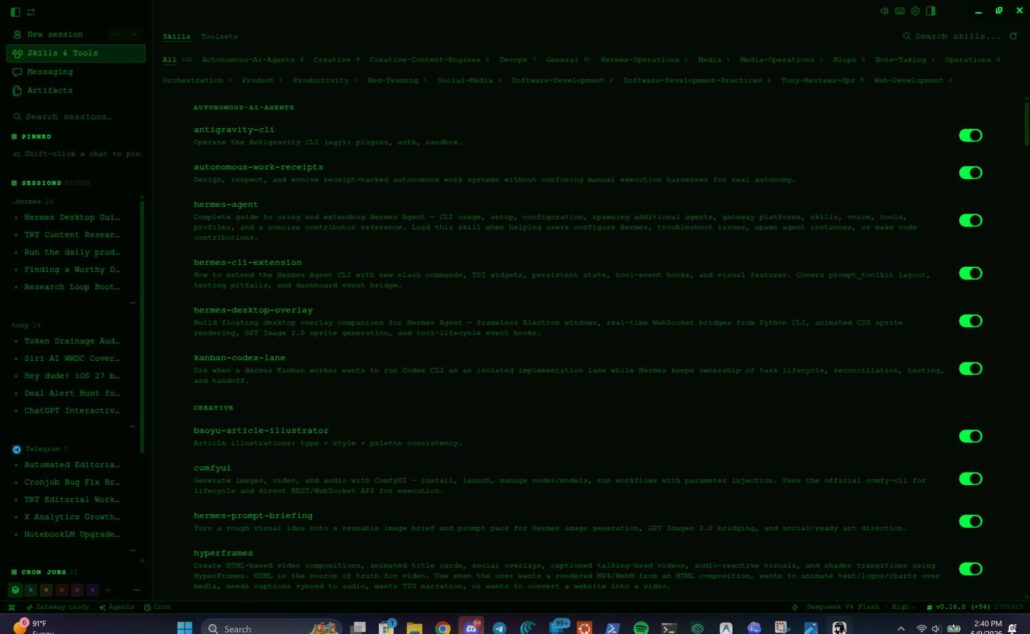Open Chrome from the taskbar
Viewport: 1030px width, 634px height.
coord(443,627)
